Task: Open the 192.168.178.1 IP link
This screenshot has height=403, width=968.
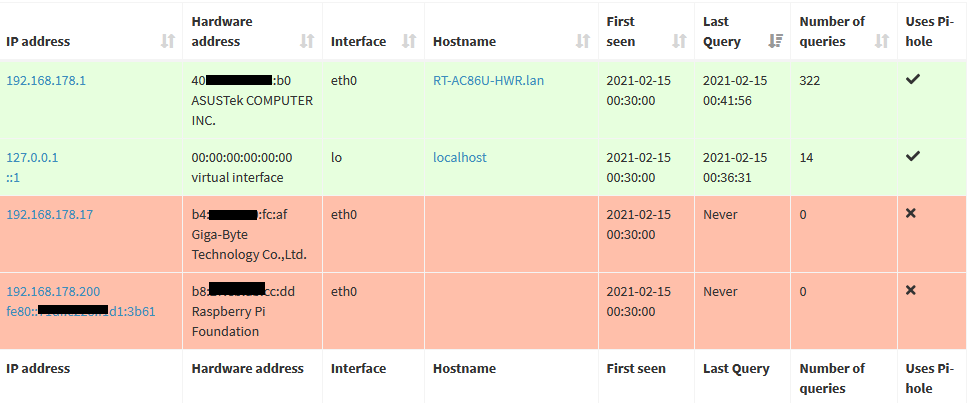Action: point(46,81)
